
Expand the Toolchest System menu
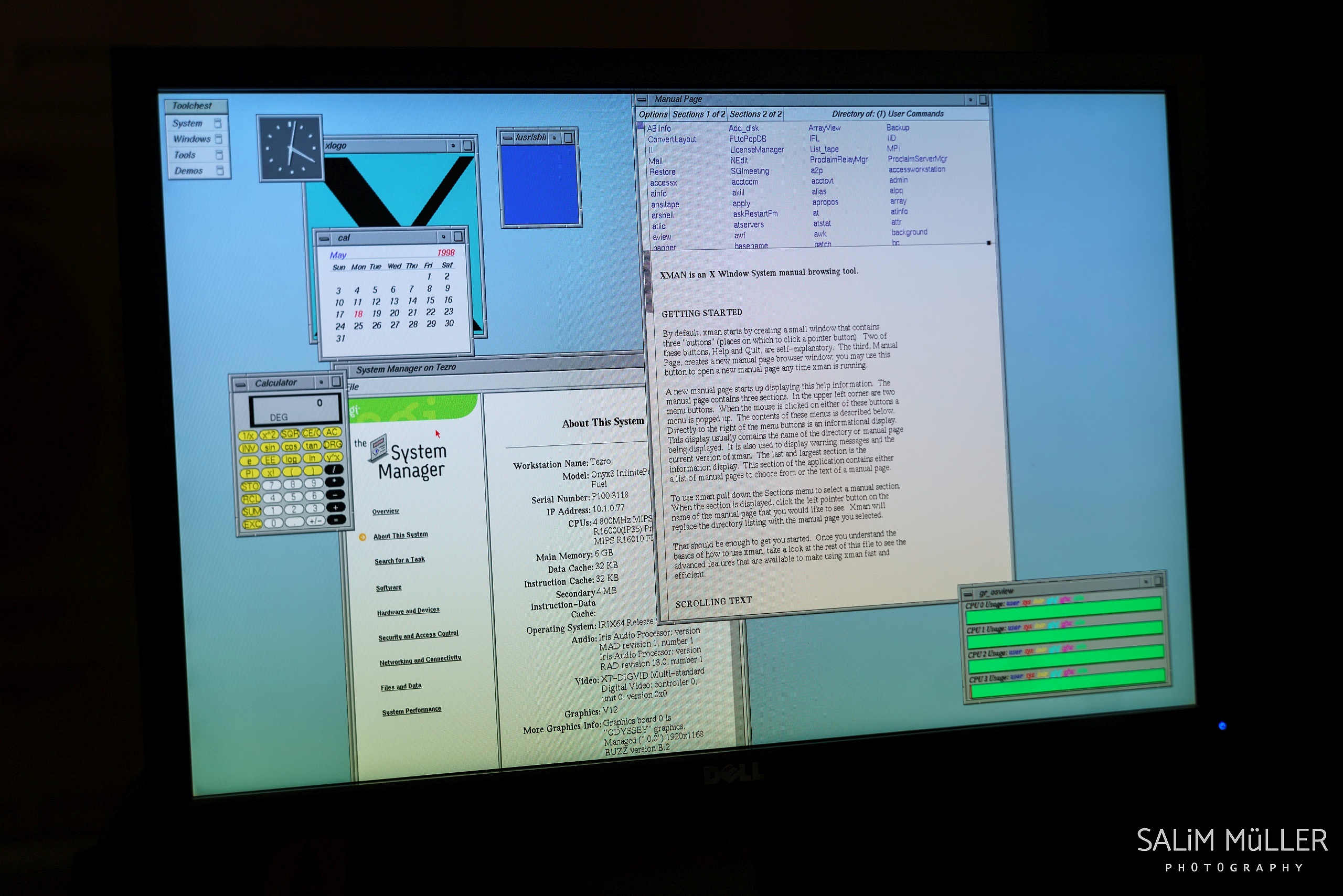[188, 123]
